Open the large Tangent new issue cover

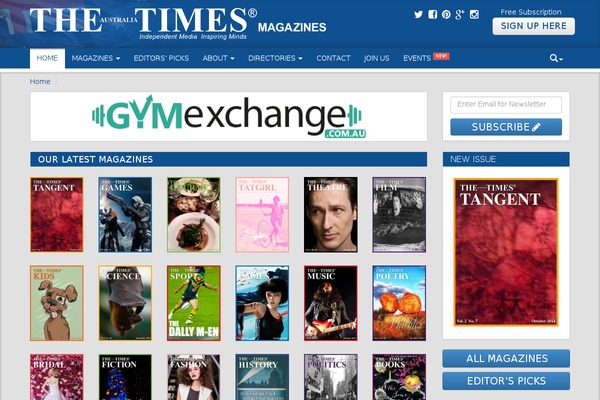pyautogui.click(x=506, y=253)
